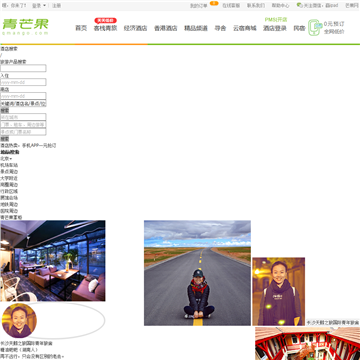This screenshot has width=360, height=360.
Task: Click the circular avatar photo of smiling woman
Action: click(19, 321)
